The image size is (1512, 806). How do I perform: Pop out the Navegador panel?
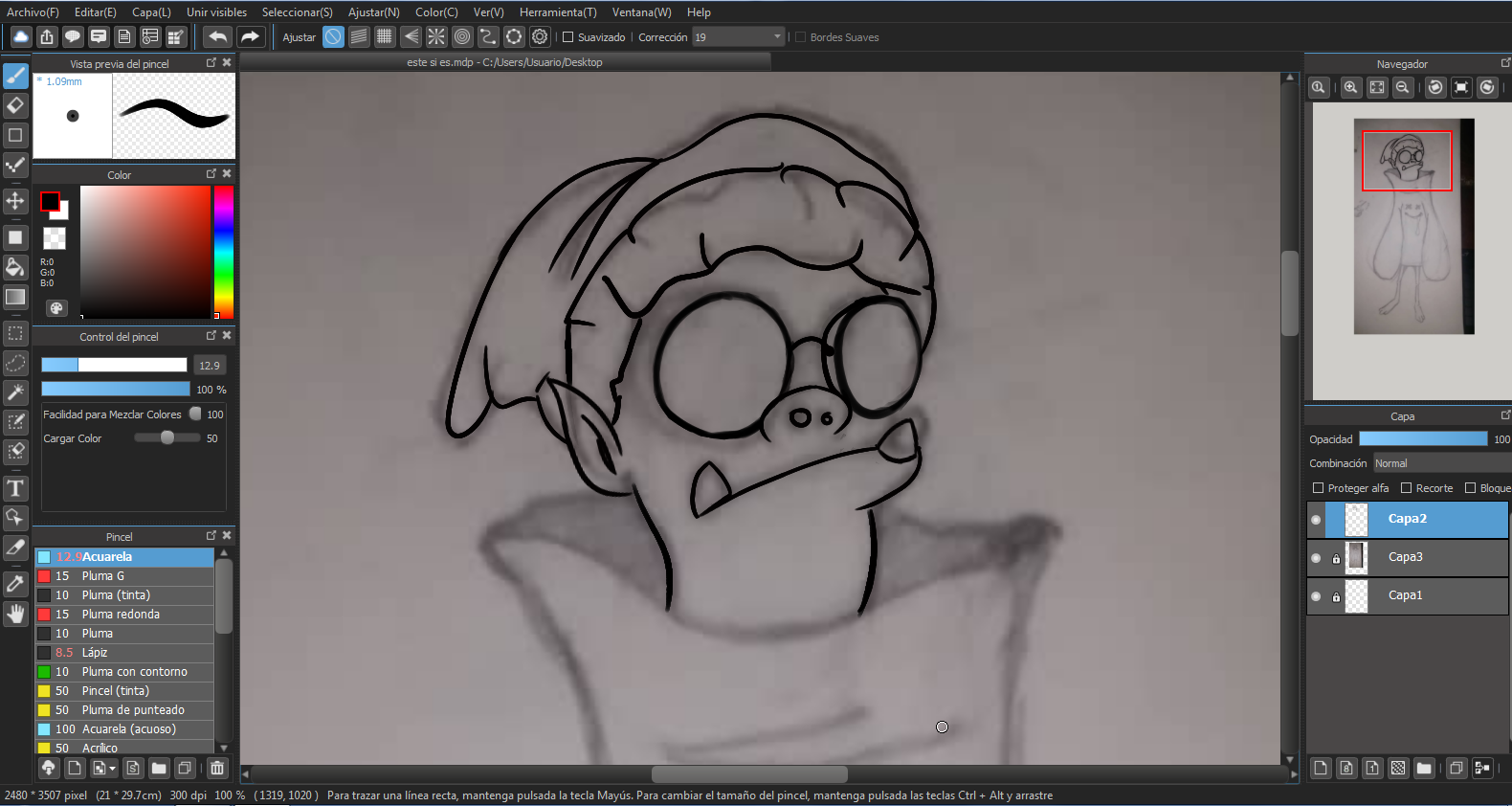pyautogui.click(x=1505, y=63)
